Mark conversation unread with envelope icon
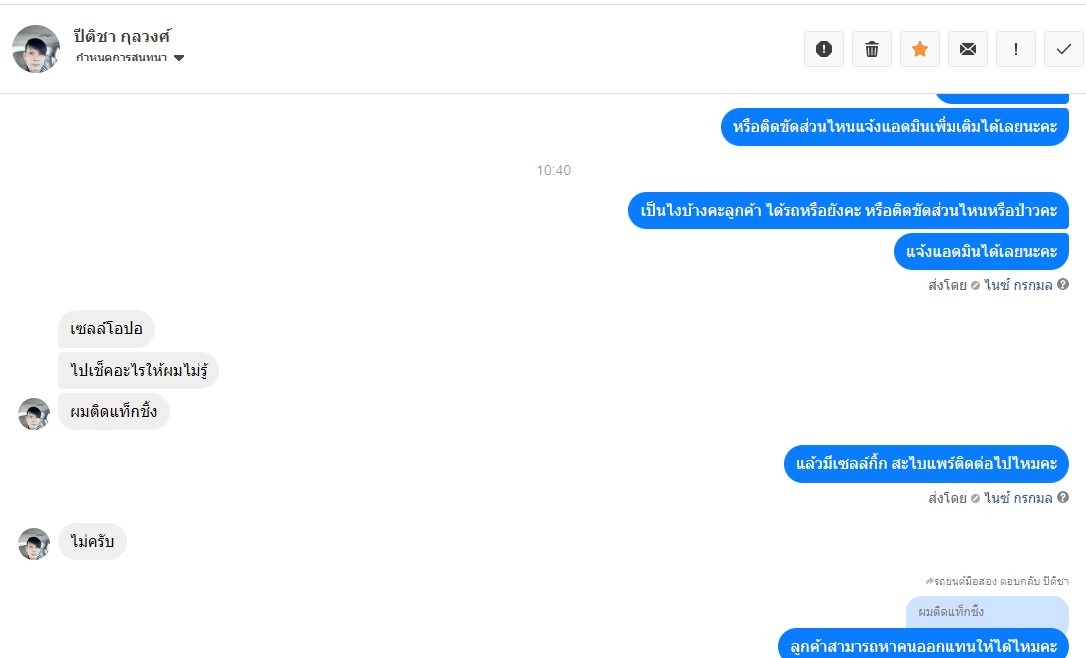The height and width of the screenshot is (658, 1086). tap(968, 49)
